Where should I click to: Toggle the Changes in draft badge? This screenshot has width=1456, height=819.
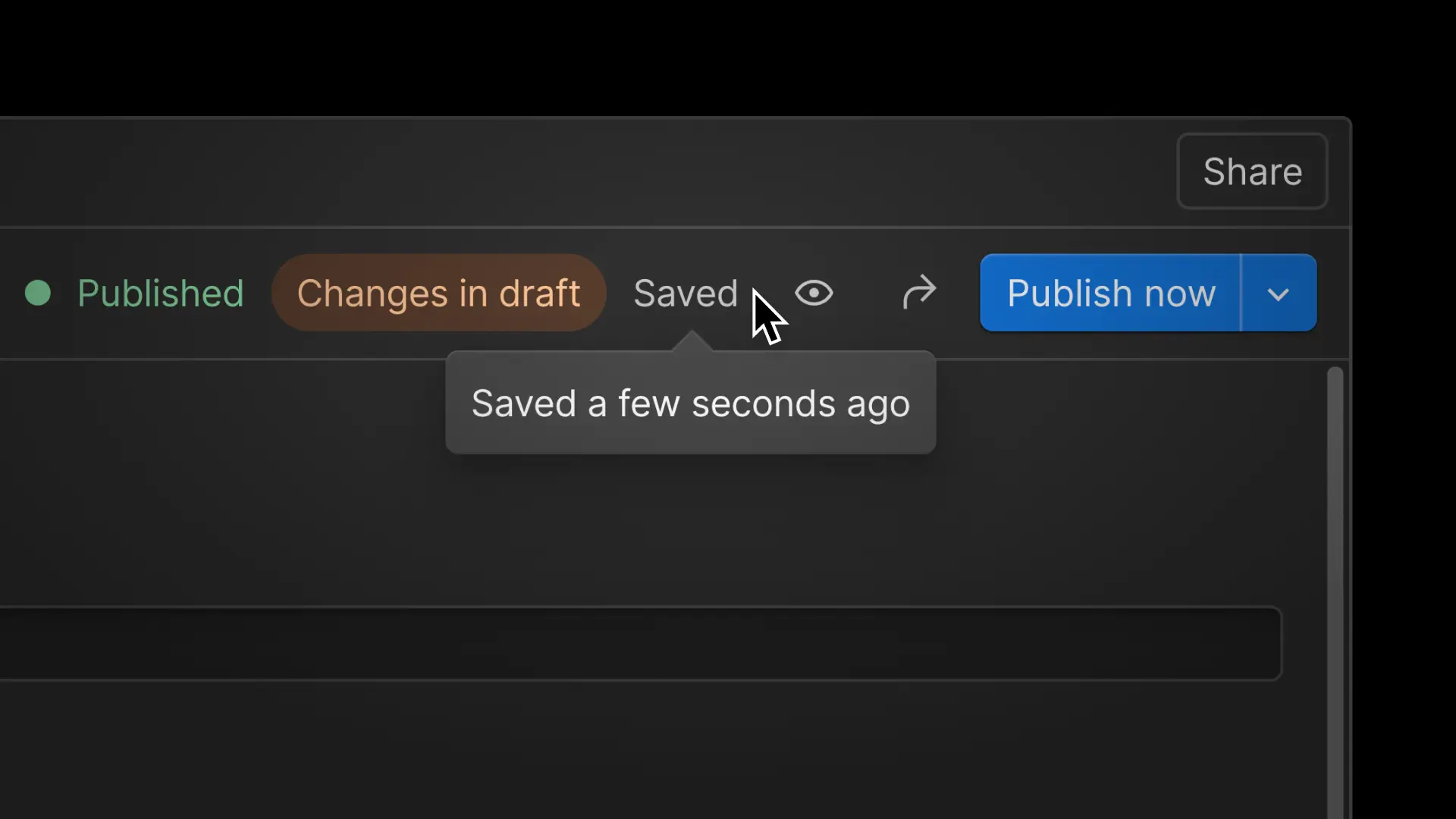click(438, 293)
